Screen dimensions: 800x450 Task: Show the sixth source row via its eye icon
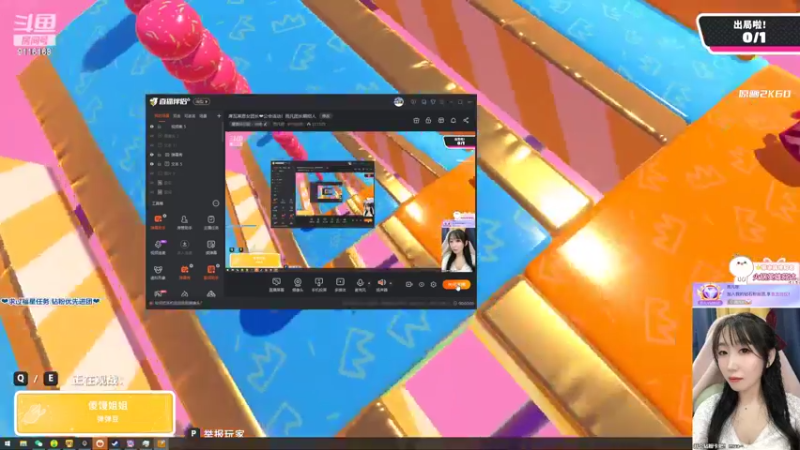pyautogui.click(x=152, y=173)
